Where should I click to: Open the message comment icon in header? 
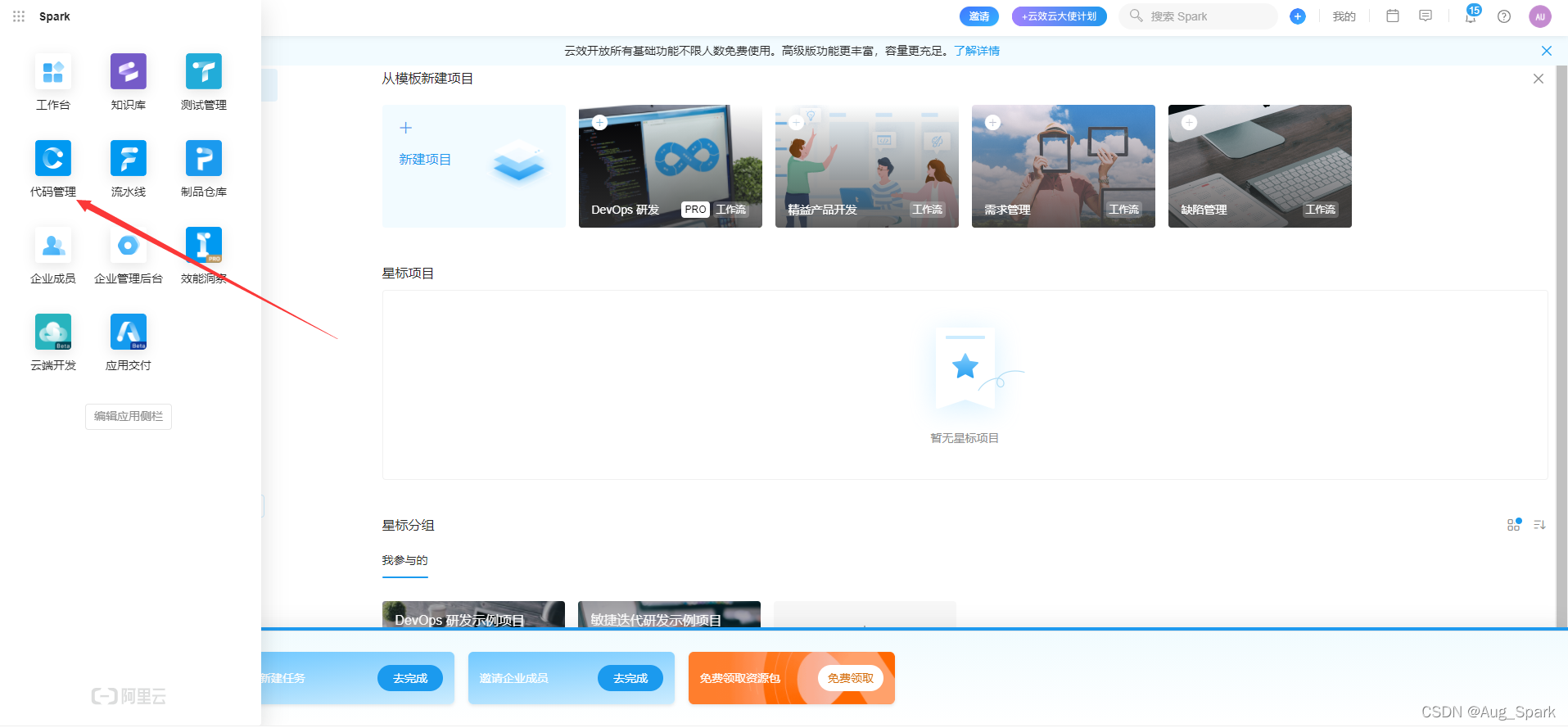pyautogui.click(x=1426, y=16)
